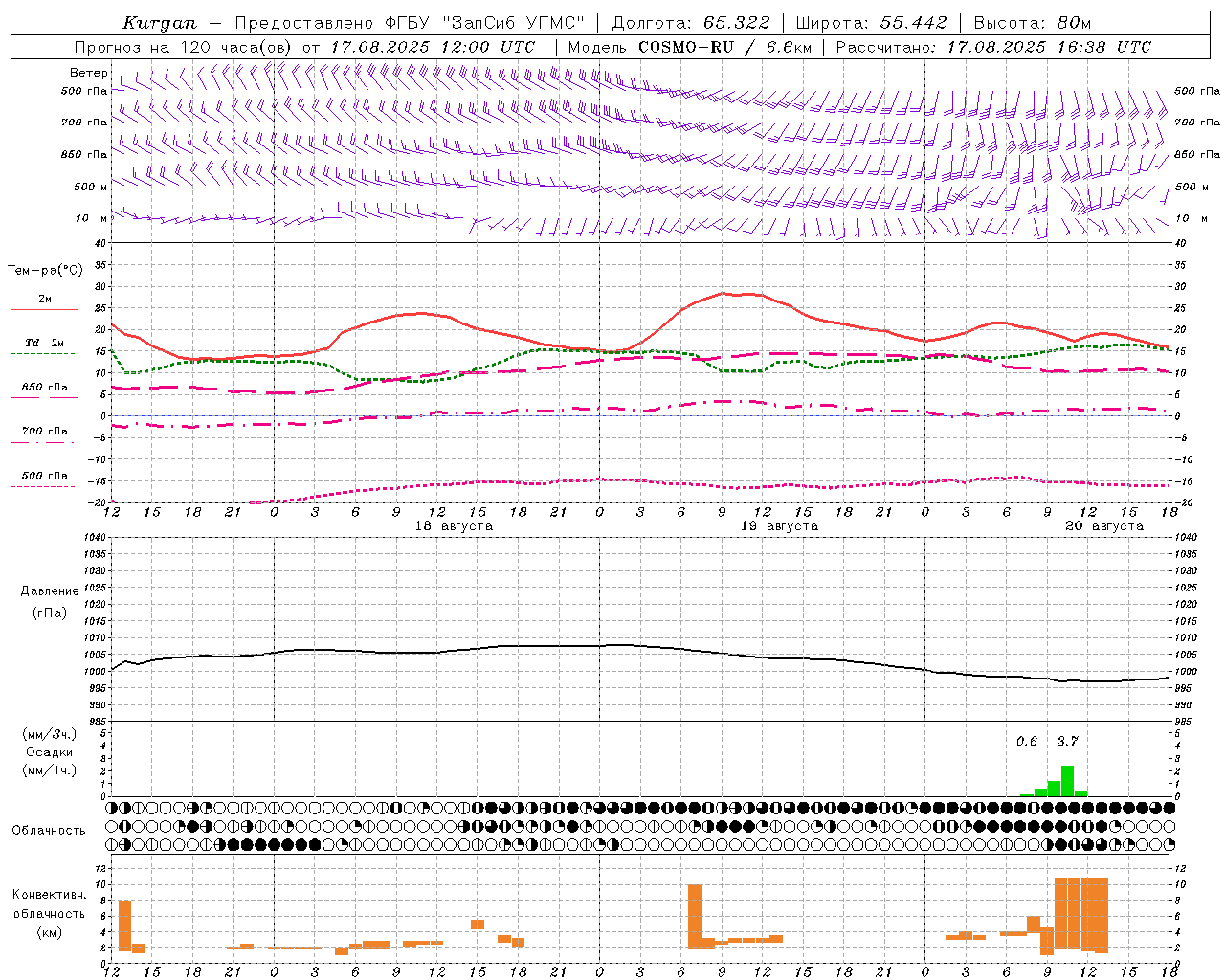The image size is (1225, 980).
Task: Select the text "ЗапСиб УГМС" provider name
Action: click(516, 23)
